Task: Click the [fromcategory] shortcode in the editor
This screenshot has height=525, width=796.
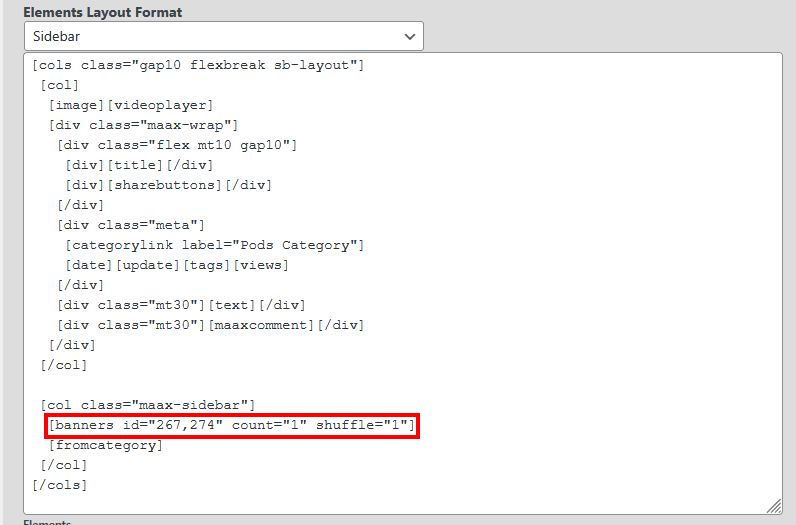Action: coord(106,445)
